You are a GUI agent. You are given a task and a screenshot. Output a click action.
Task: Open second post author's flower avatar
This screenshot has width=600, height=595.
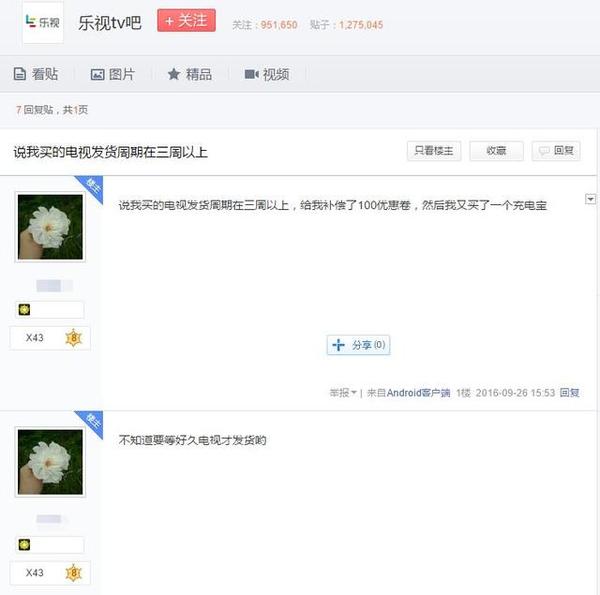[x=50, y=462]
